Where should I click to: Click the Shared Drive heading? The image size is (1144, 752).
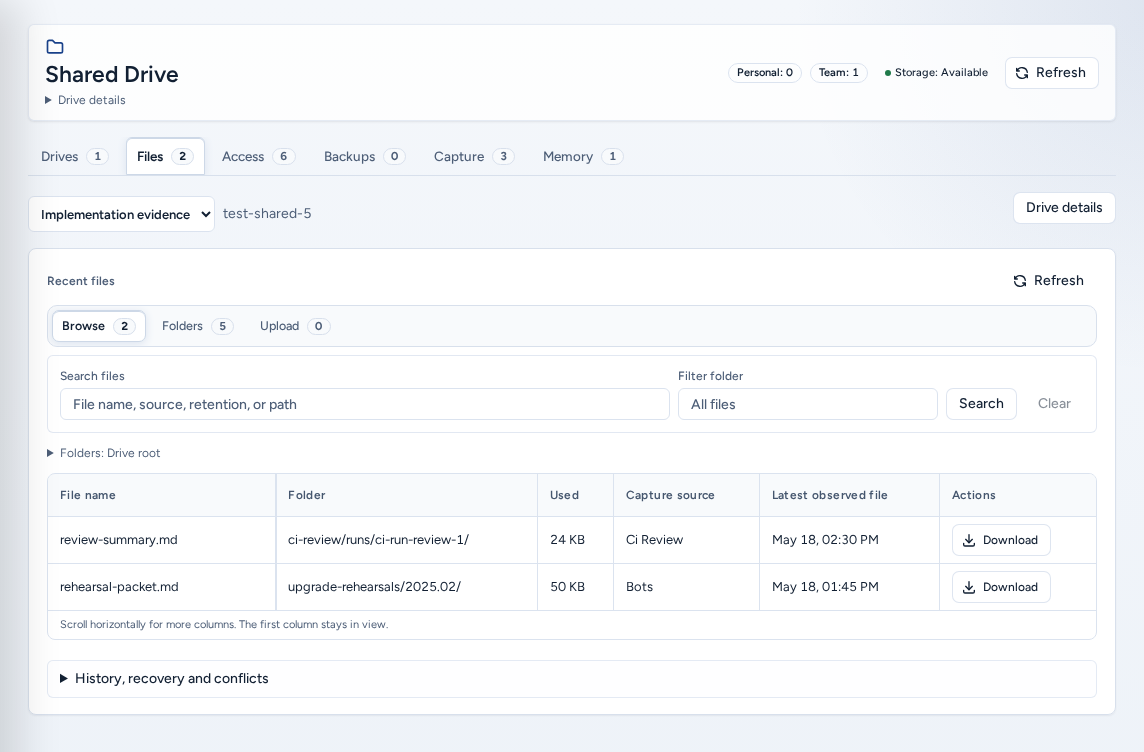click(x=112, y=74)
